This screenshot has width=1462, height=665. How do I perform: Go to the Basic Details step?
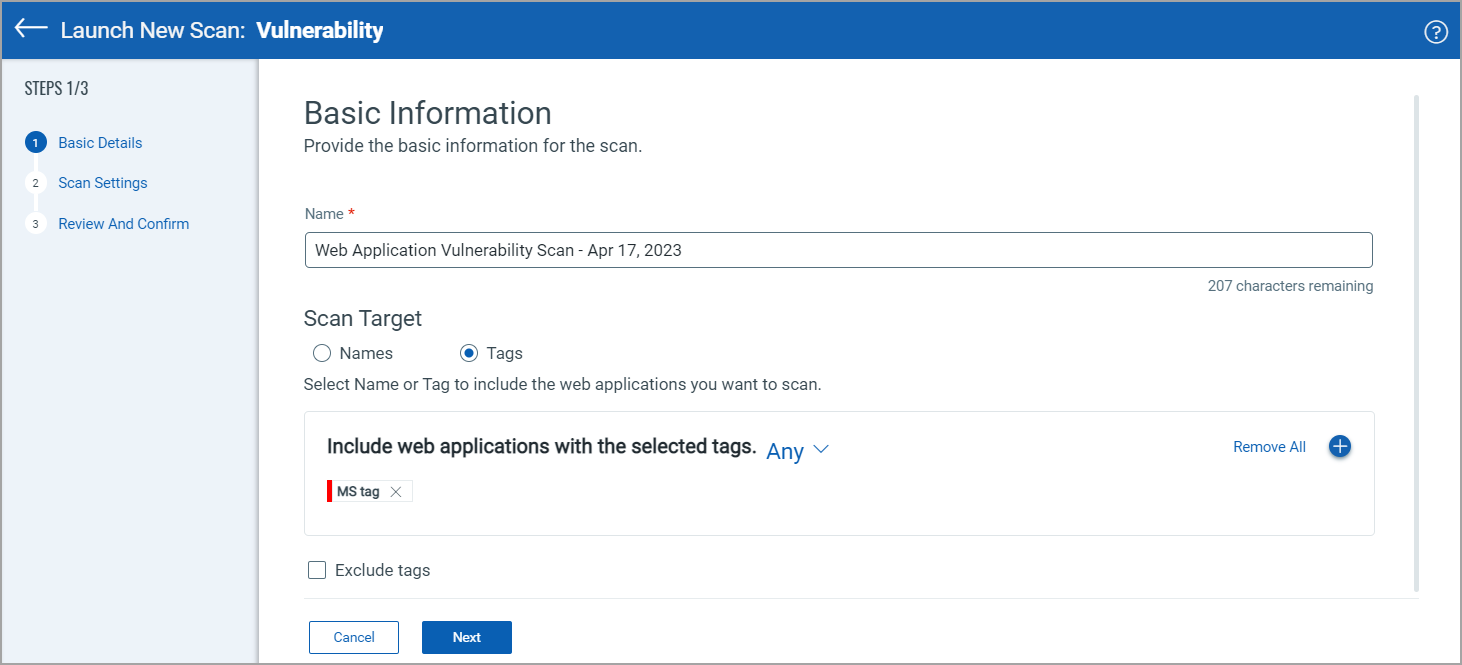(x=100, y=143)
